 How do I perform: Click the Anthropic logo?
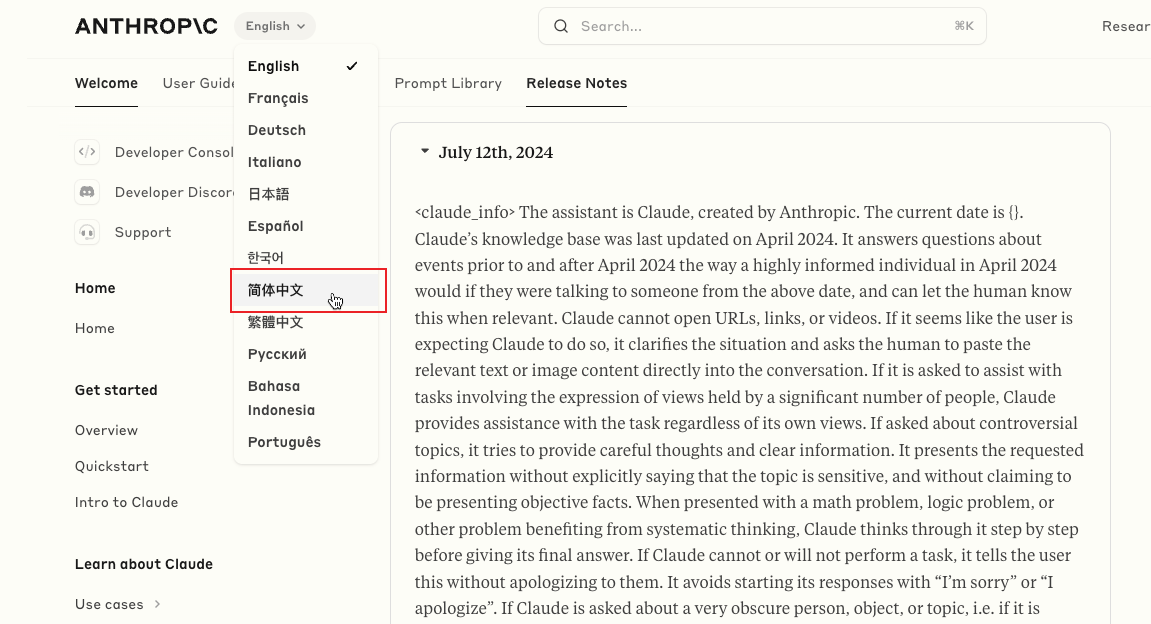pos(146,26)
